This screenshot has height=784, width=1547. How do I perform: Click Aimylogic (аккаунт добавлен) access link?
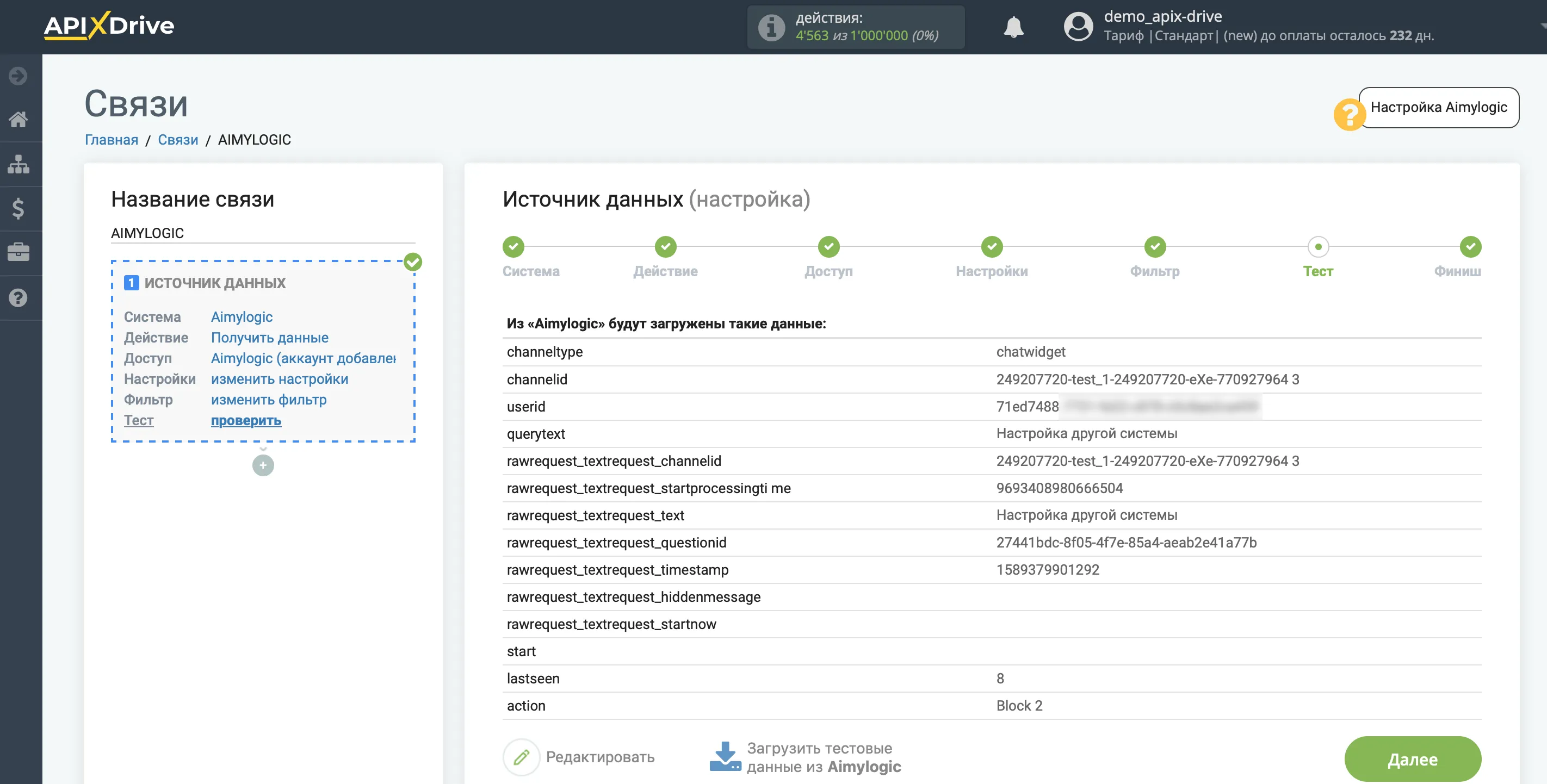point(304,358)
